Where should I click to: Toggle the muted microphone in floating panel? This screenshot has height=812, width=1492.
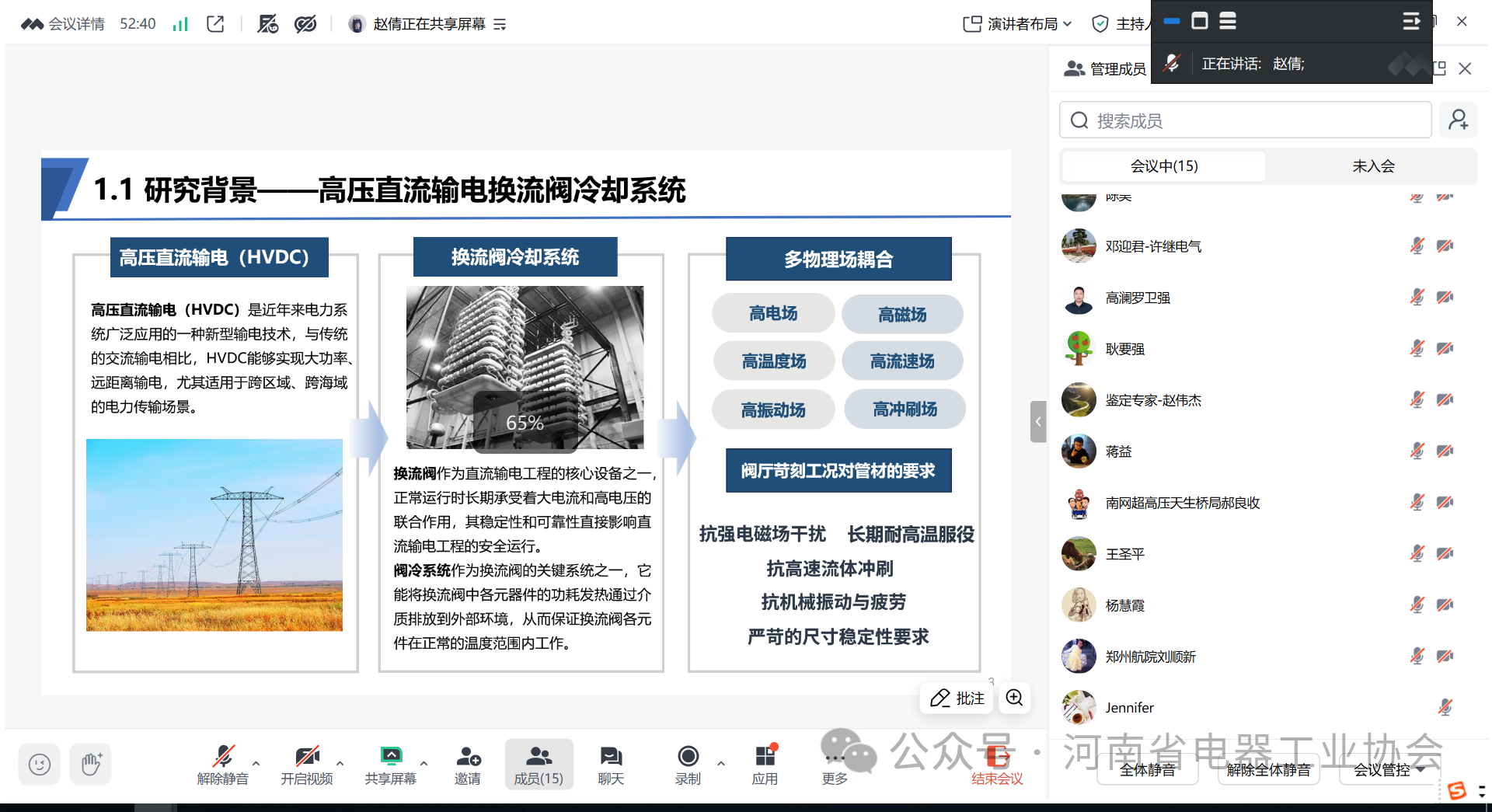point(1172,63)
